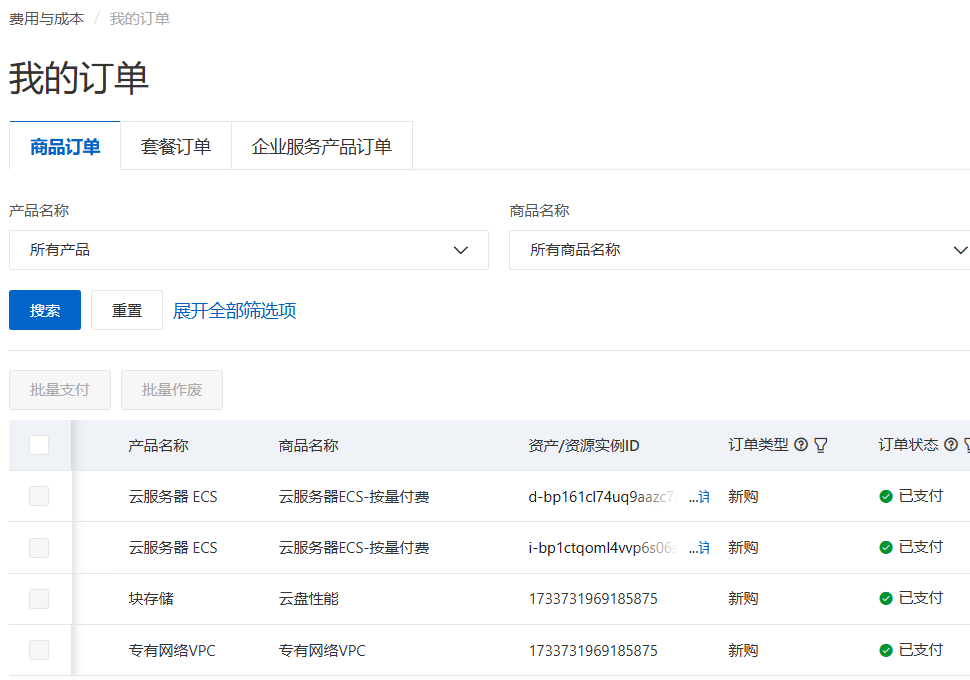This screenshot has width=970, height=680.
Task: Click the green paid icon for 专有网络VPC row
Action: pos(886,651)
